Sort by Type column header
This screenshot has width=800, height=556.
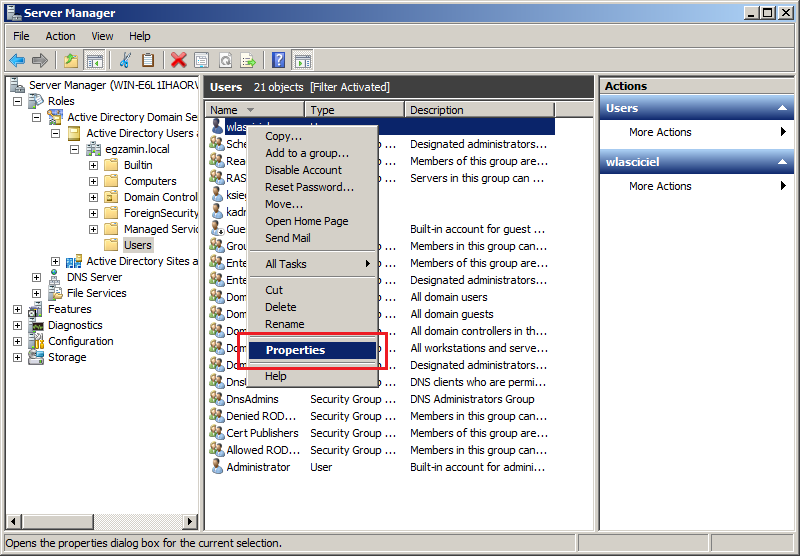coord(354,110)
